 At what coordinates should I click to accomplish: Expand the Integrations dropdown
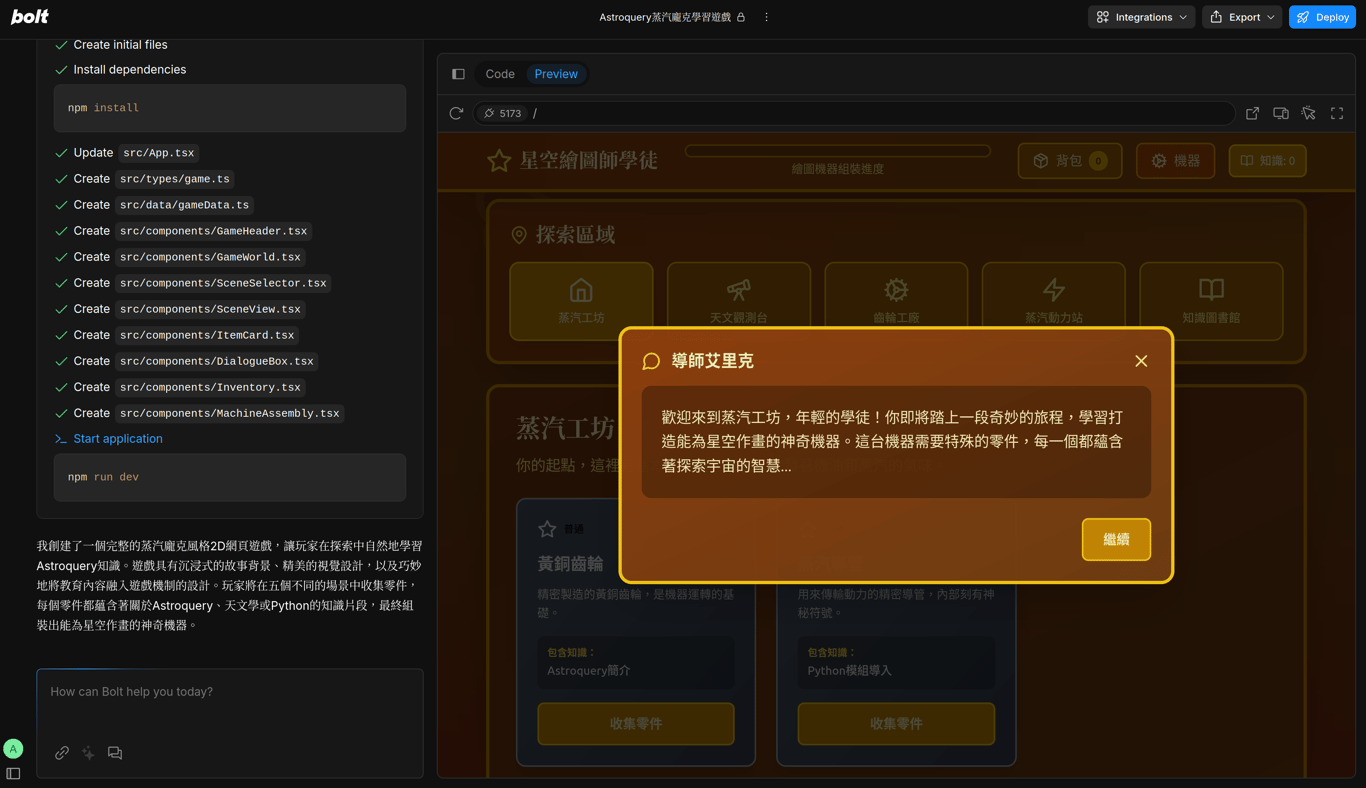tap(1141, 17)
